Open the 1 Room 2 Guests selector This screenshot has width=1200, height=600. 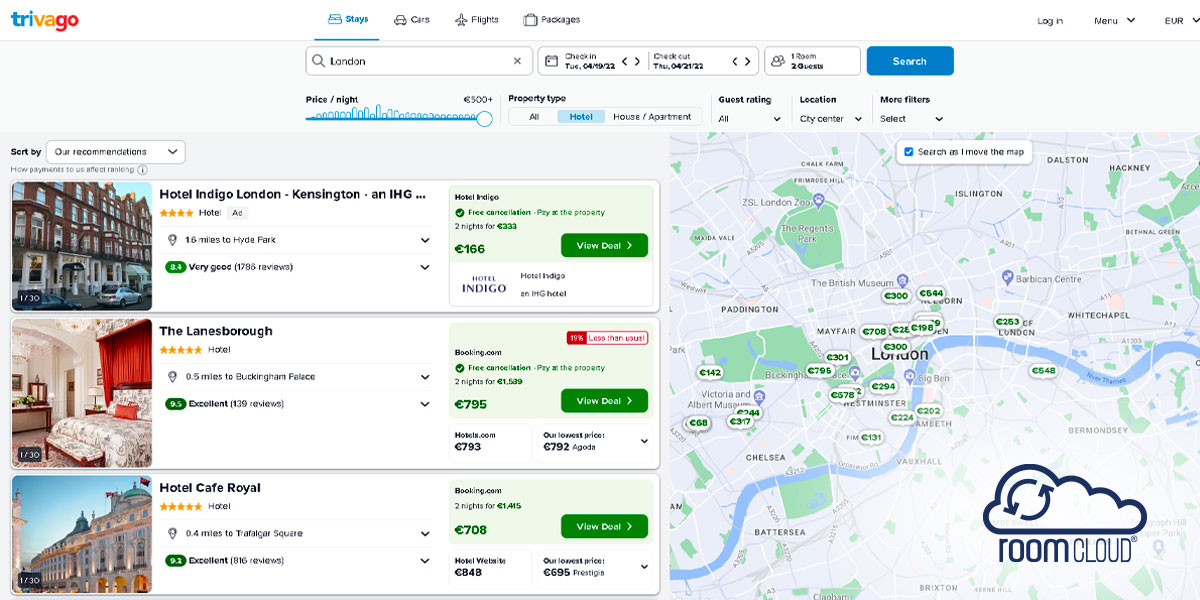[x=812, y=61]
